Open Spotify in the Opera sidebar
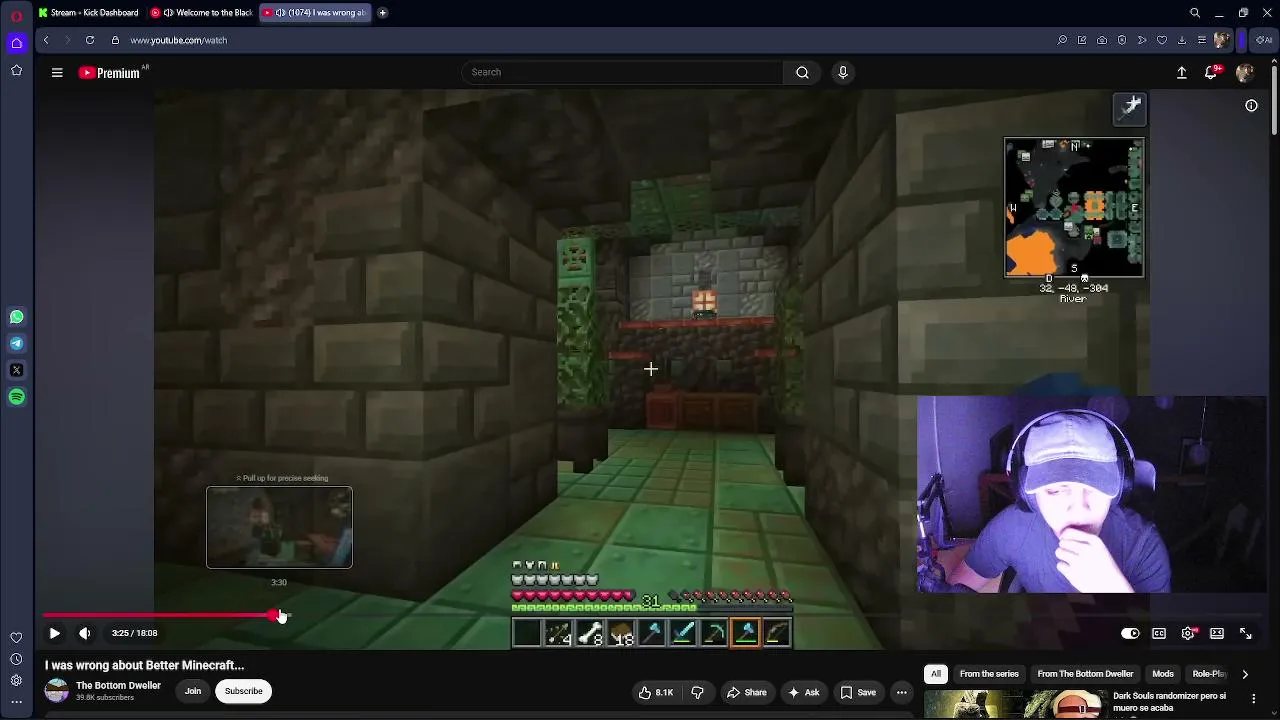The height and width of the screenshot is (720, 1280). [x=16, y=397]
